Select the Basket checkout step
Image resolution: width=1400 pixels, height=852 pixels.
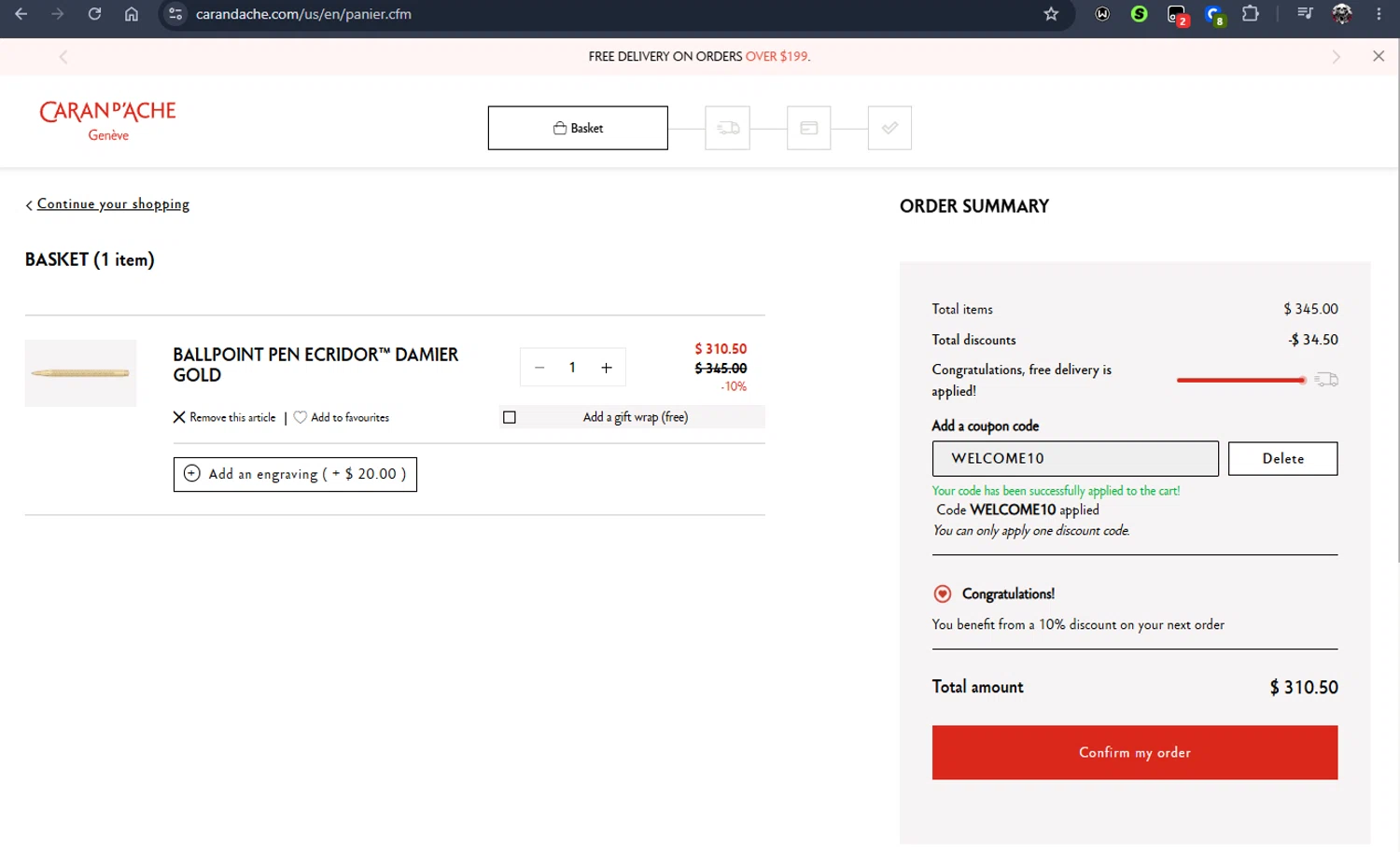(x=578, y=128)
